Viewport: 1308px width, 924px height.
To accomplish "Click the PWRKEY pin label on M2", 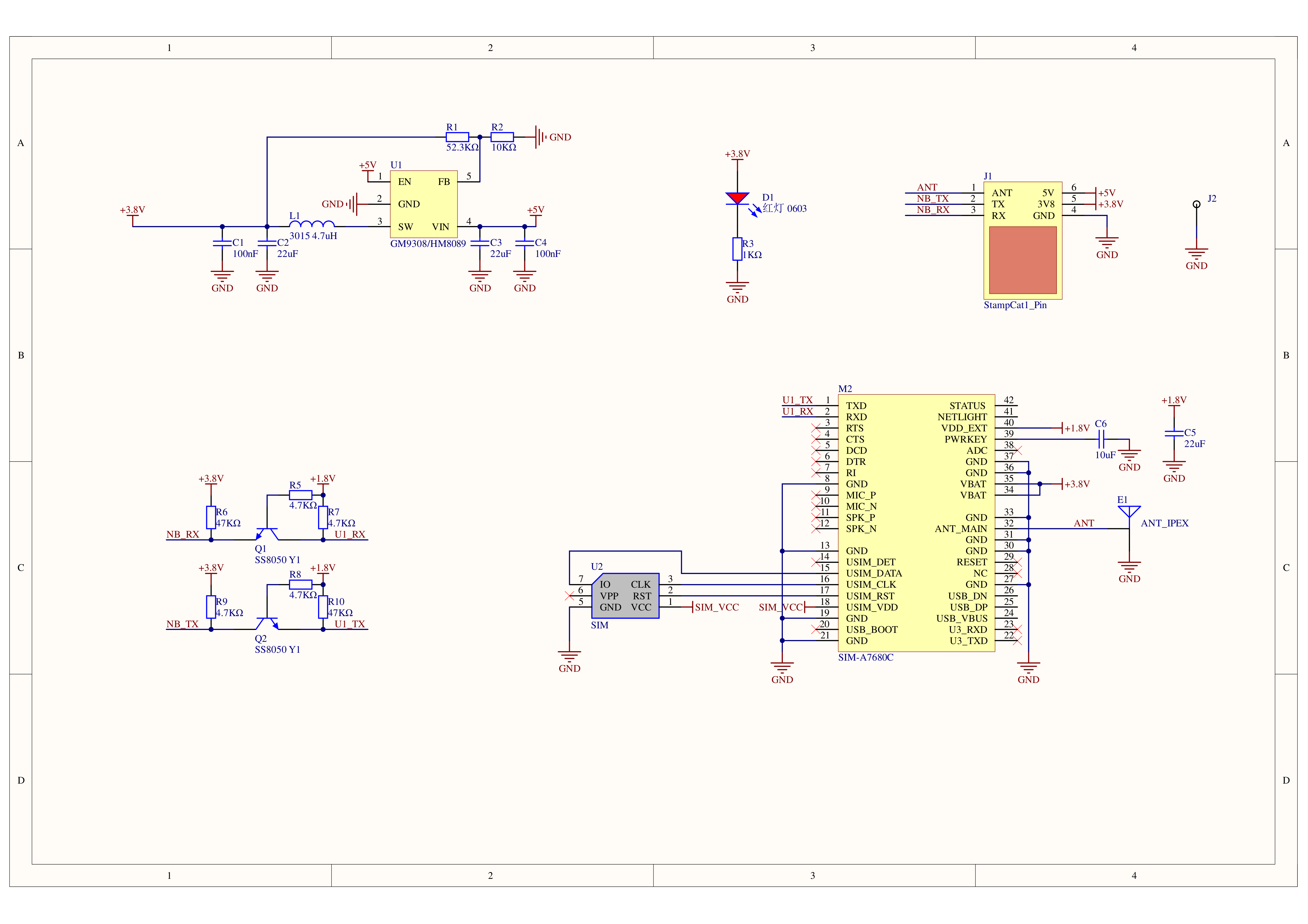I will [966, 439].
